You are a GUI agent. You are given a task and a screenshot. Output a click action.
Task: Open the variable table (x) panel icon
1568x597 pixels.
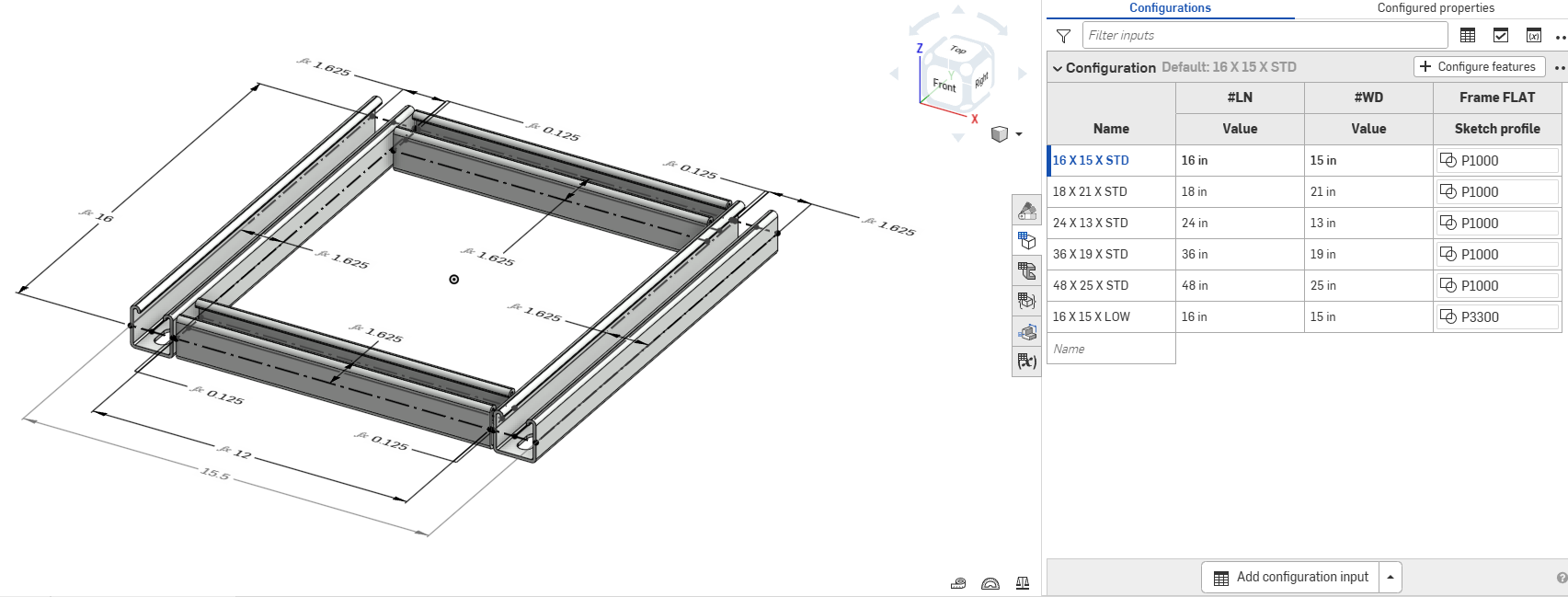click(1026, 362)
